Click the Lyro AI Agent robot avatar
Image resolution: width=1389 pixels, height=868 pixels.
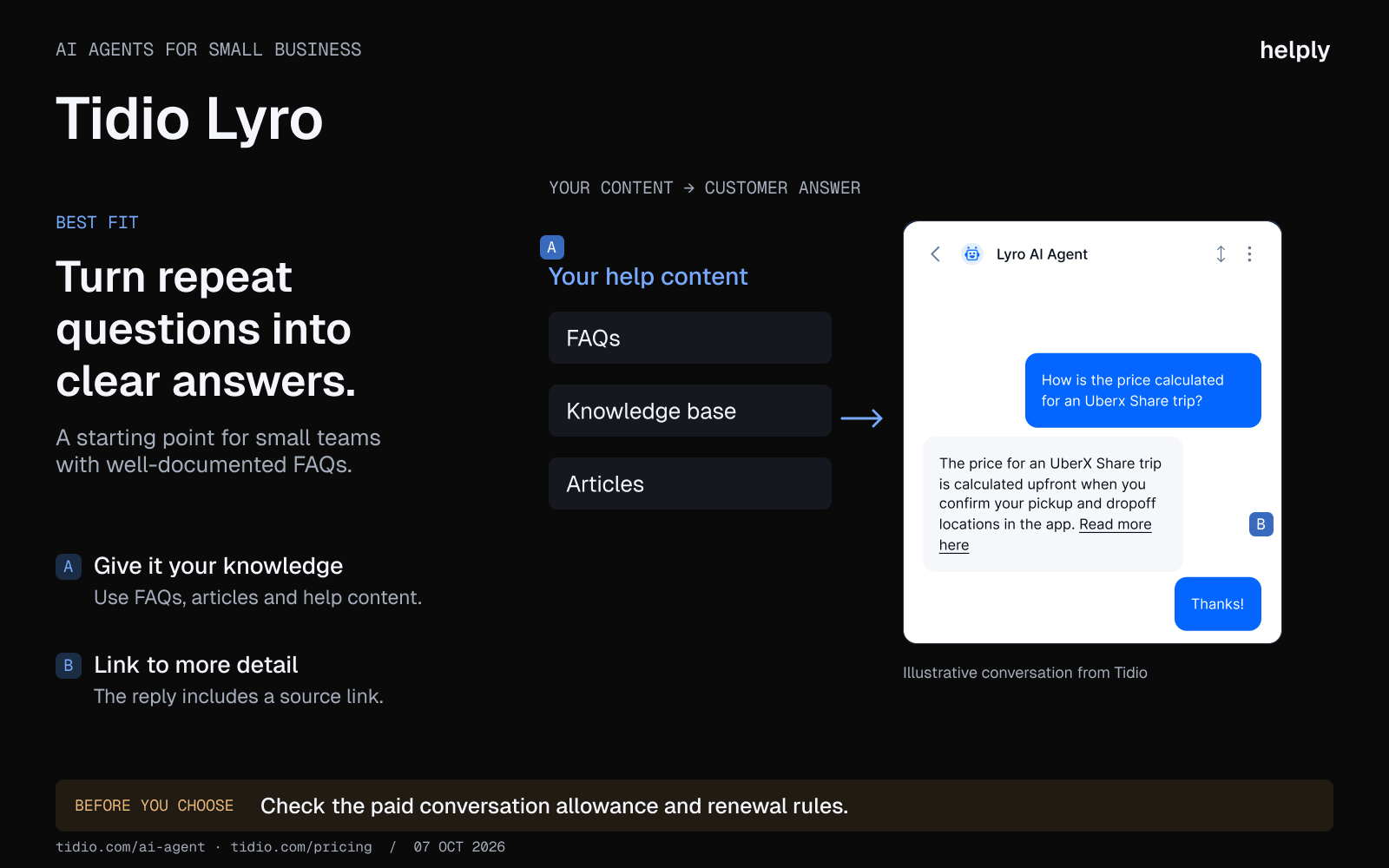coord(972,254)
